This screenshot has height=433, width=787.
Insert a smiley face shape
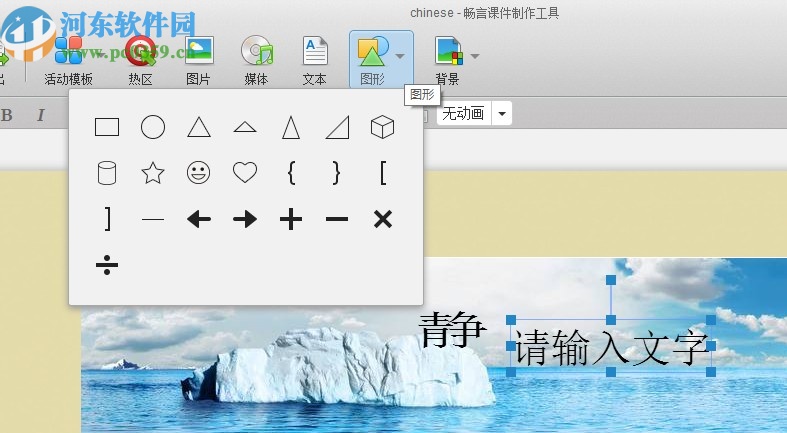pyautogui.click(x=199, y=173)
